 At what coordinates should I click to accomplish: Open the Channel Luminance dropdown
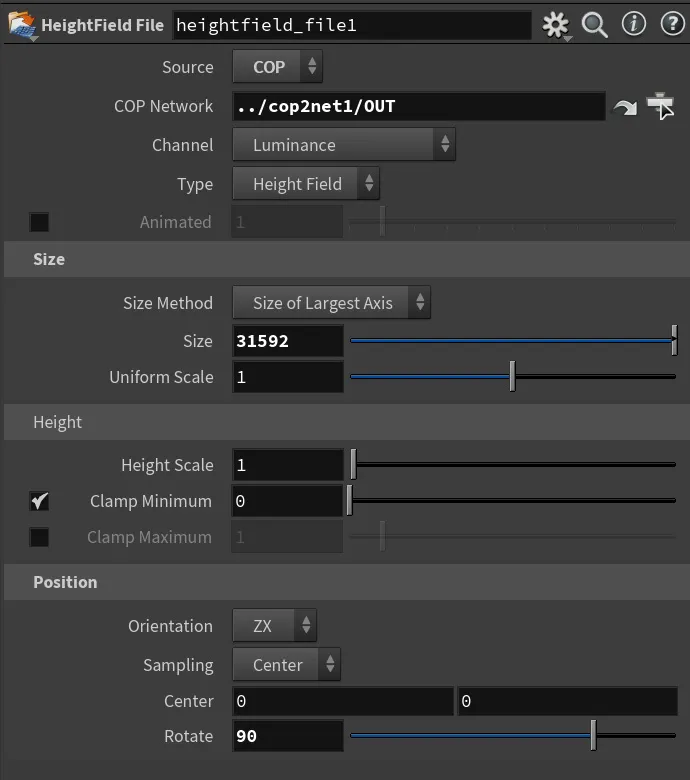coord(344,144)
